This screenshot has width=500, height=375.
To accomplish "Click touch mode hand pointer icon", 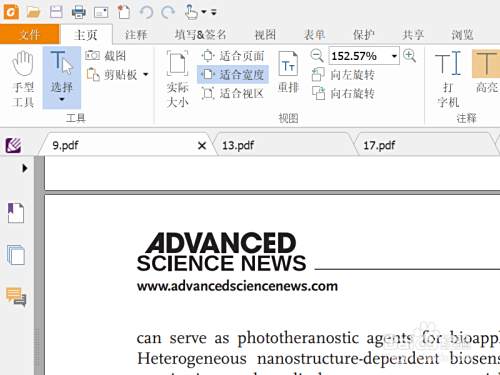I will point(191,12).
